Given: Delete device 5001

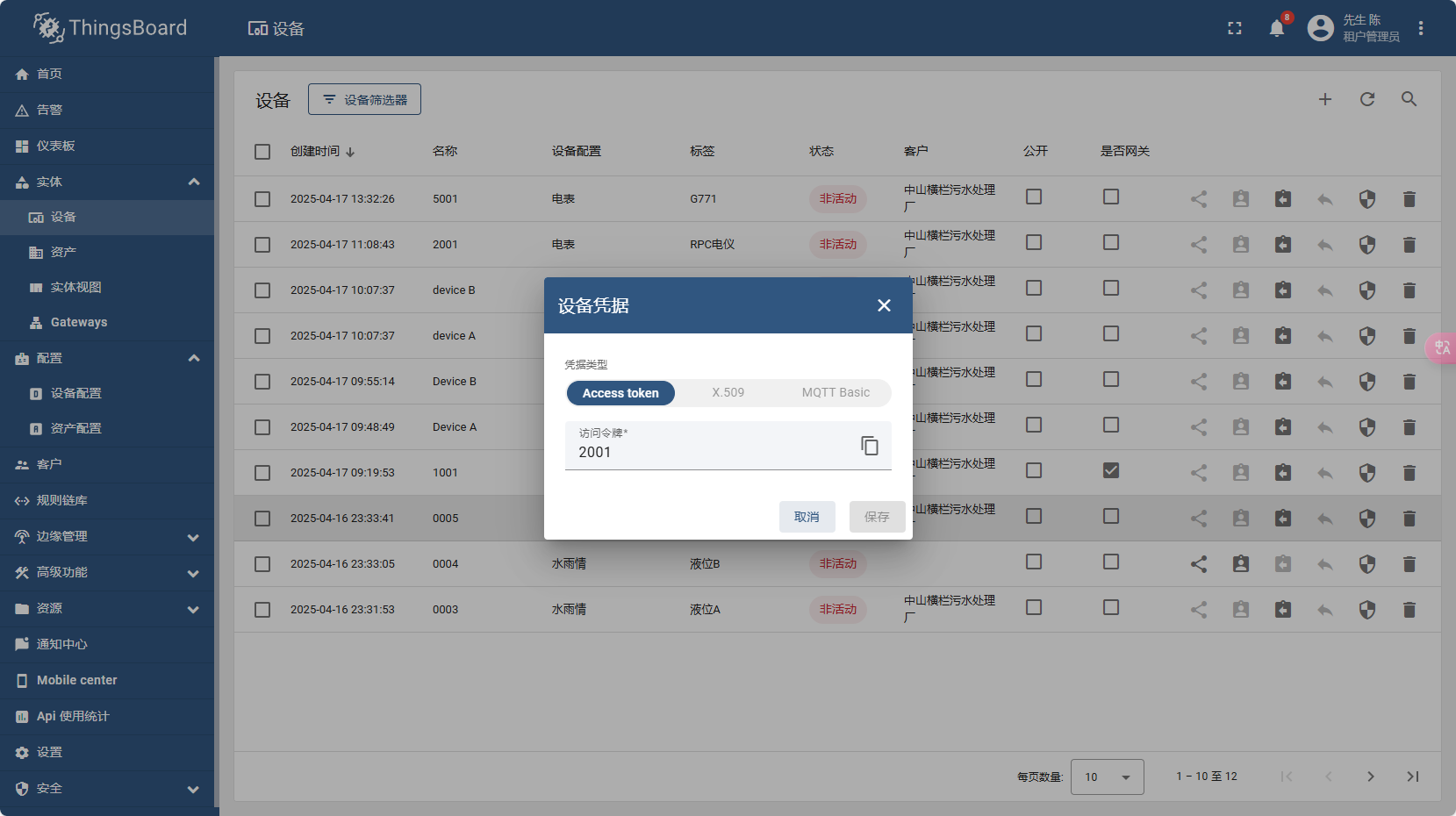Looking at the screenshot, I should click(1409, 199).
